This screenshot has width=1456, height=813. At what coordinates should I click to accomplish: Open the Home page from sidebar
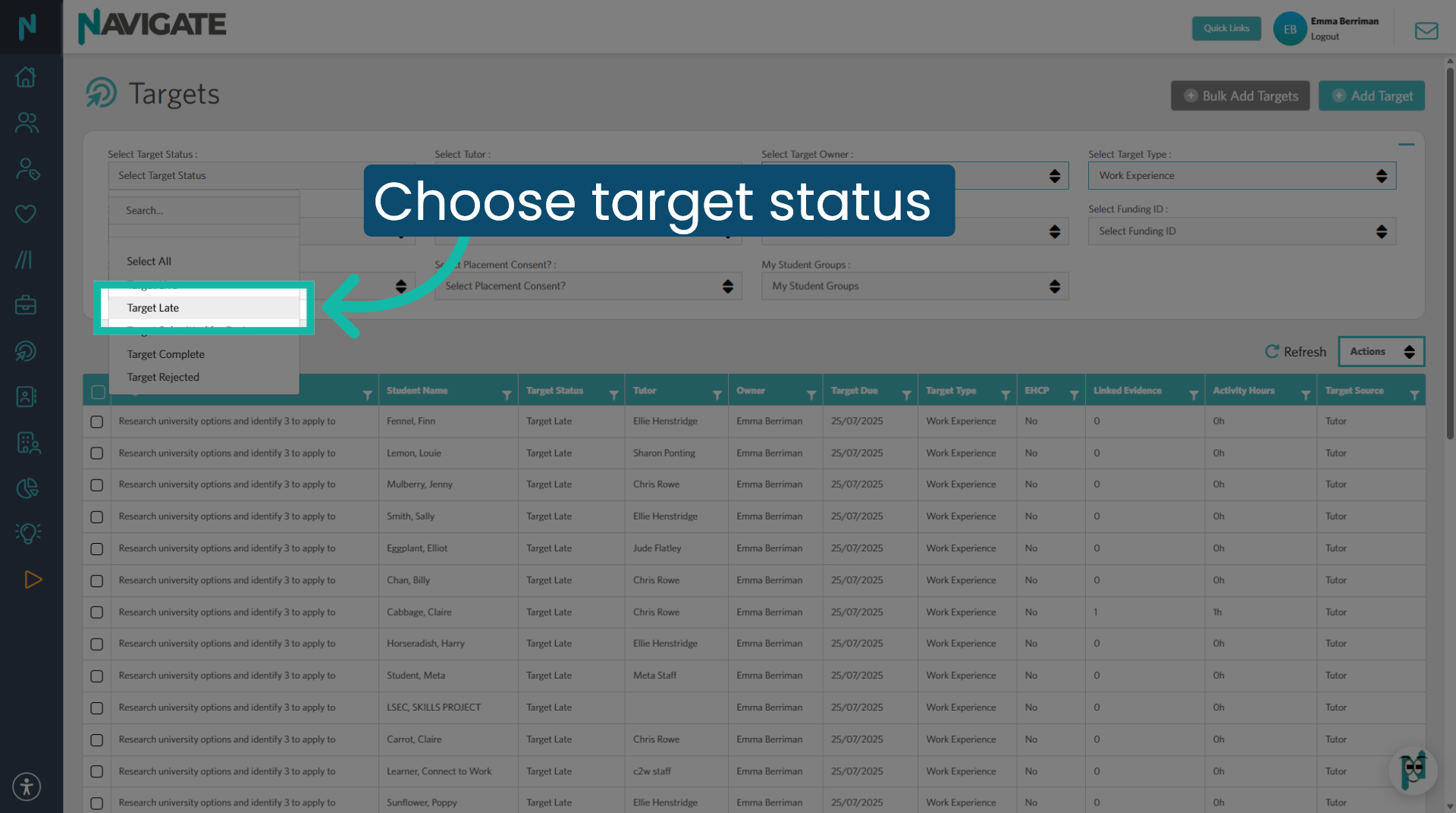coord(27,77)
